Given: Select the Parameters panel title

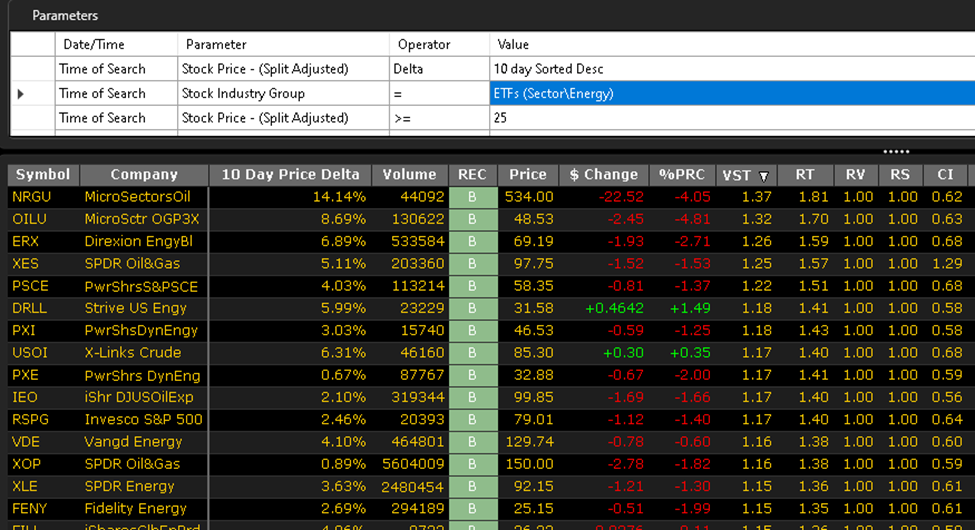Looking at the screenshot, I should [x=65, y=16].
